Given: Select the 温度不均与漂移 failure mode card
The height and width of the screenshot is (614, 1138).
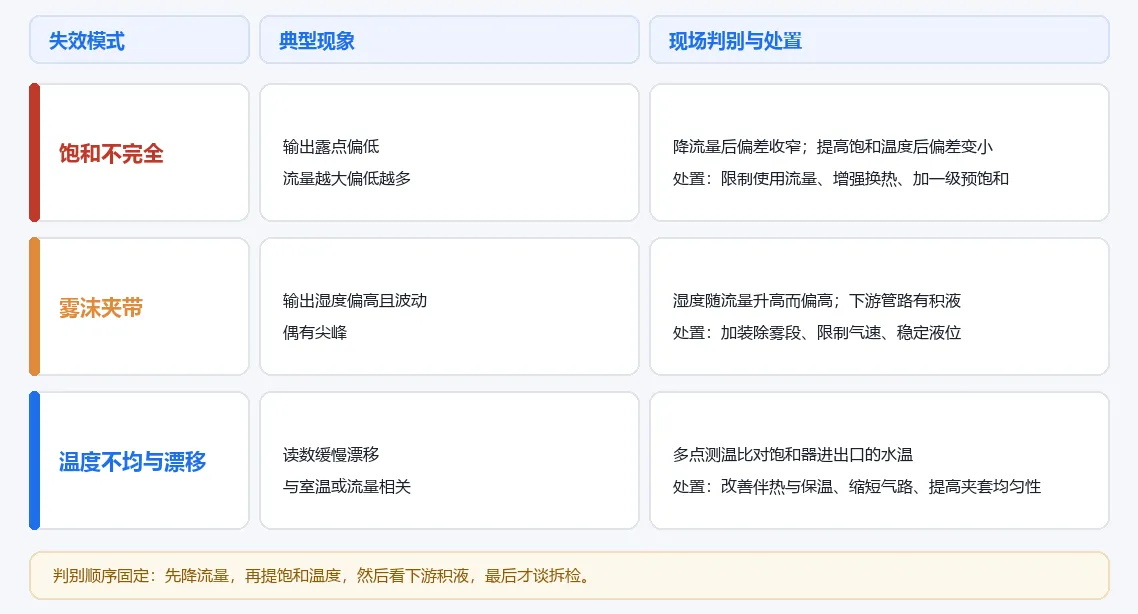Looking at the screenshot, I should click(139, 460).
